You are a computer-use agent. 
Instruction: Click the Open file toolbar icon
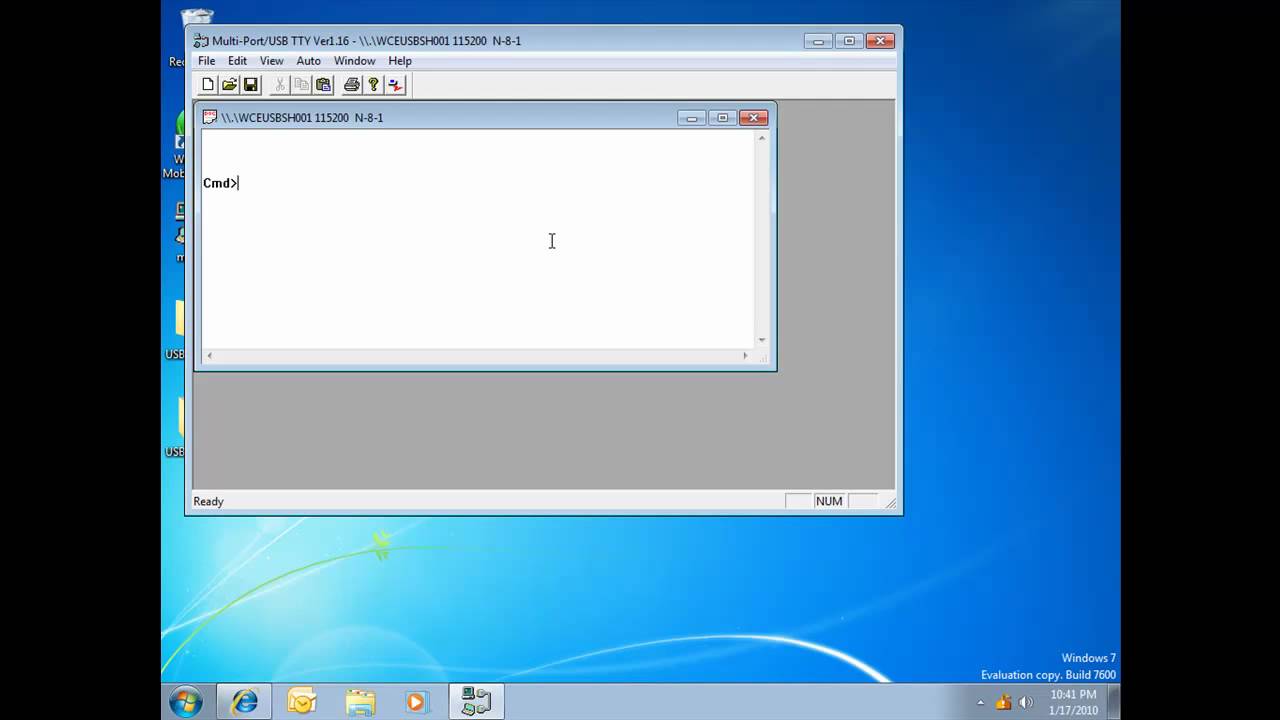click(229, 85)
